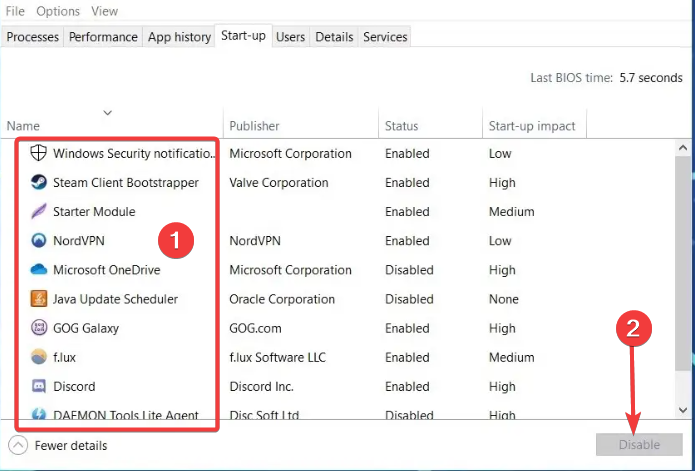Select the Starter Module name
Screen dimensions: 695x471
pos(94,211)
